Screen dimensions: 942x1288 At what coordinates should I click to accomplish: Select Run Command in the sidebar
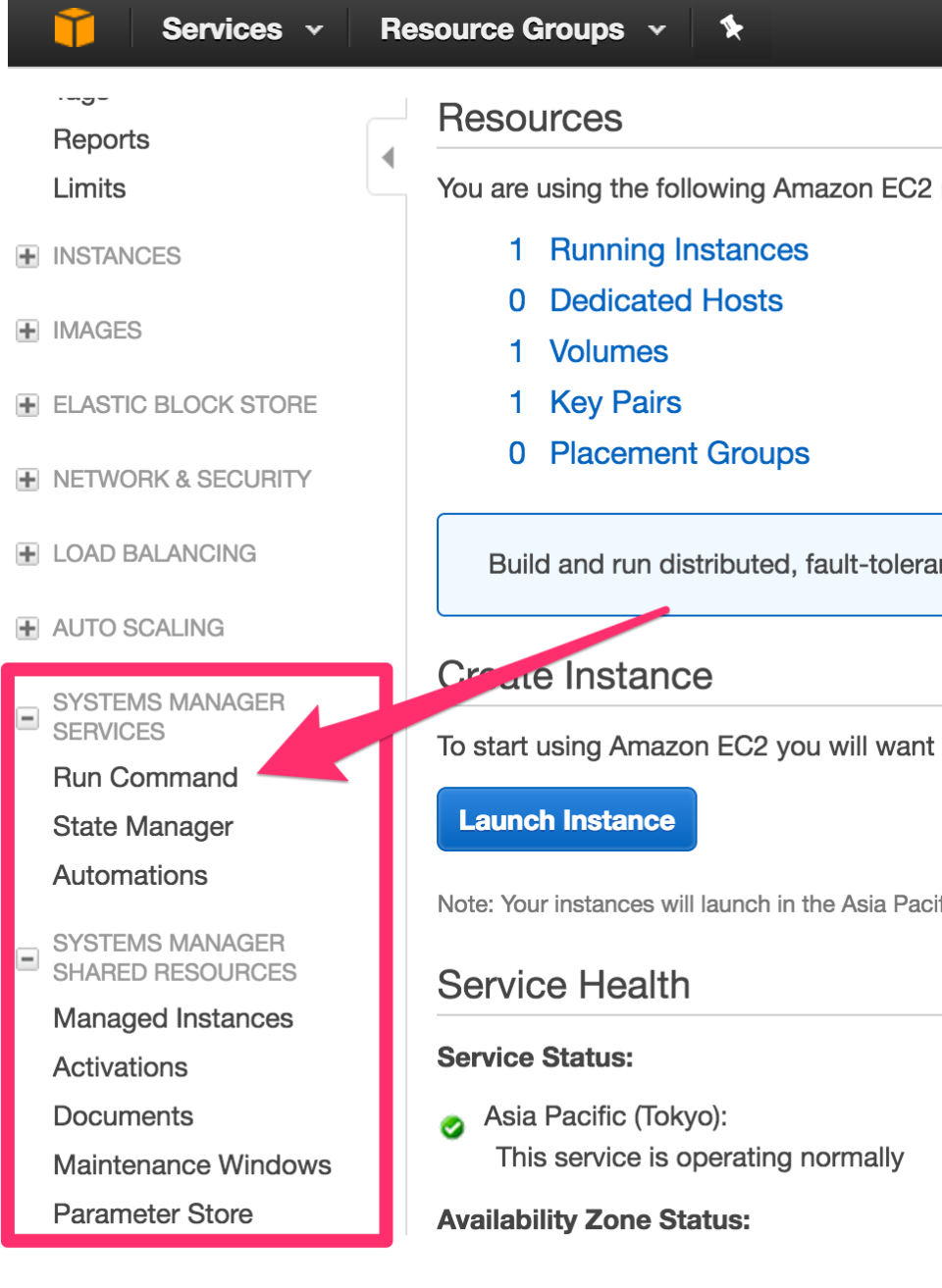click(145, 777)
